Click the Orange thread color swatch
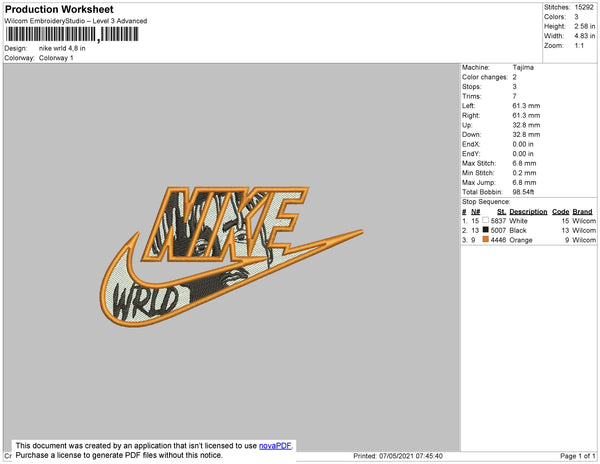 coord(486,239)
